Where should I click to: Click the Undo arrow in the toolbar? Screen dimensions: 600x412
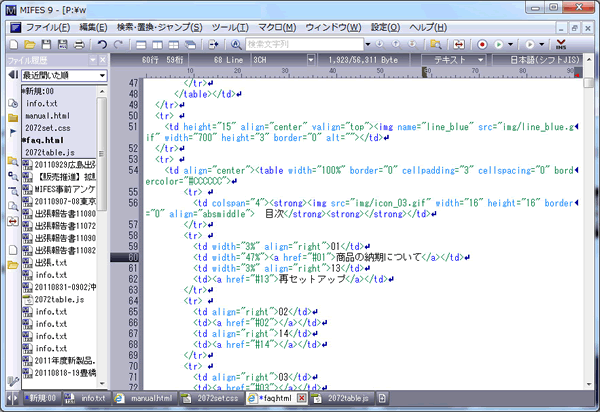pos(103,45)
